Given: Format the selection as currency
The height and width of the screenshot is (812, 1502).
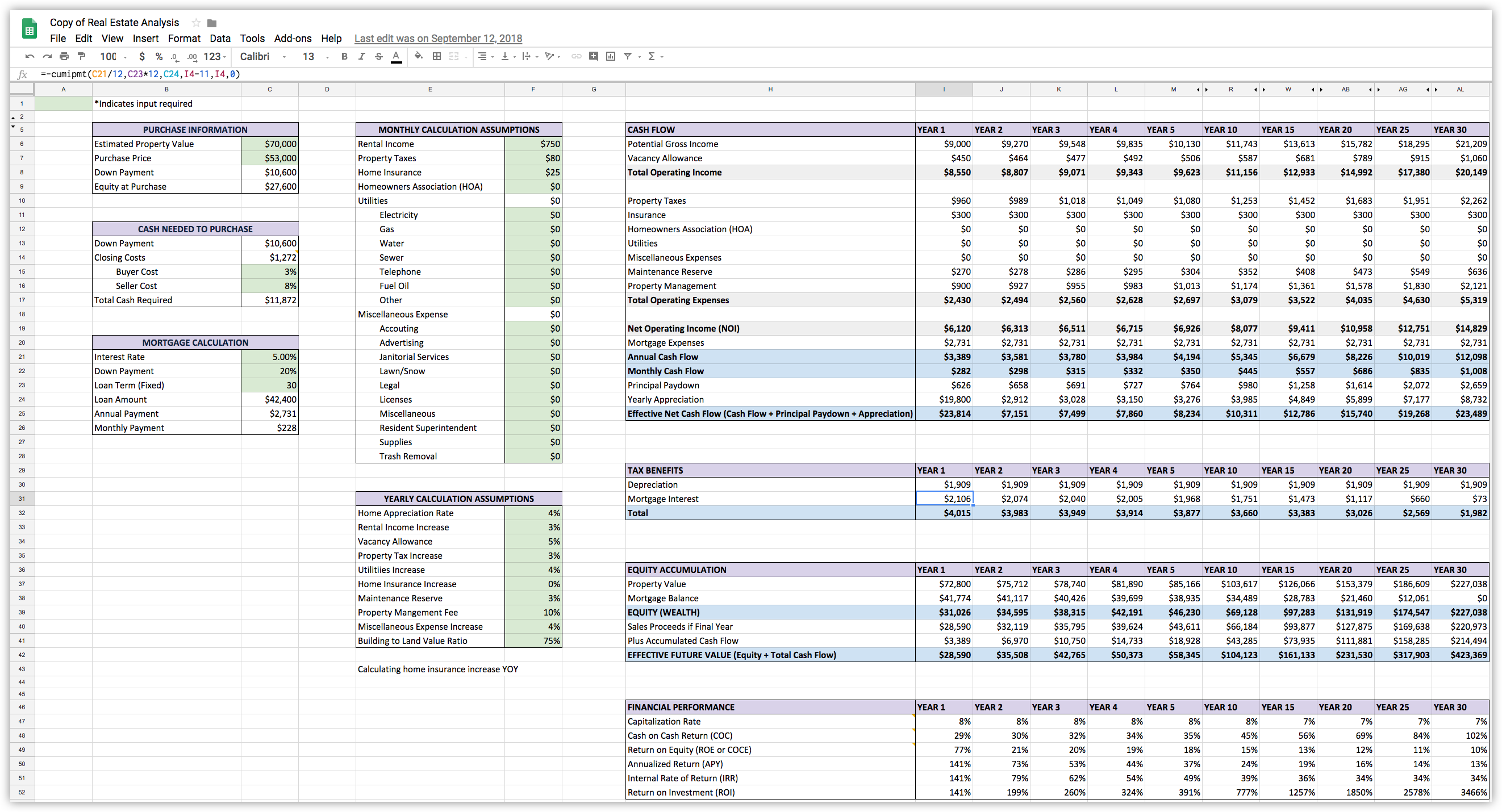Looking at the screenshot, I should pos(141,57).
